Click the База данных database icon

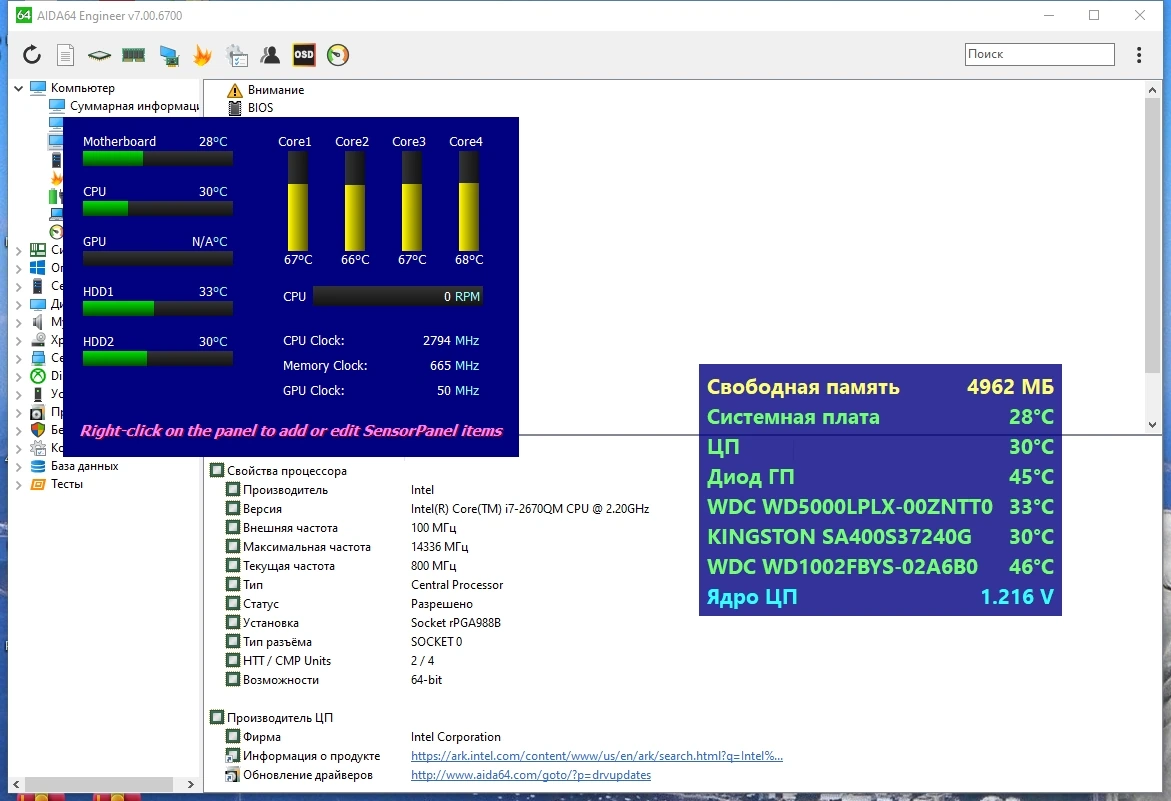38,466
